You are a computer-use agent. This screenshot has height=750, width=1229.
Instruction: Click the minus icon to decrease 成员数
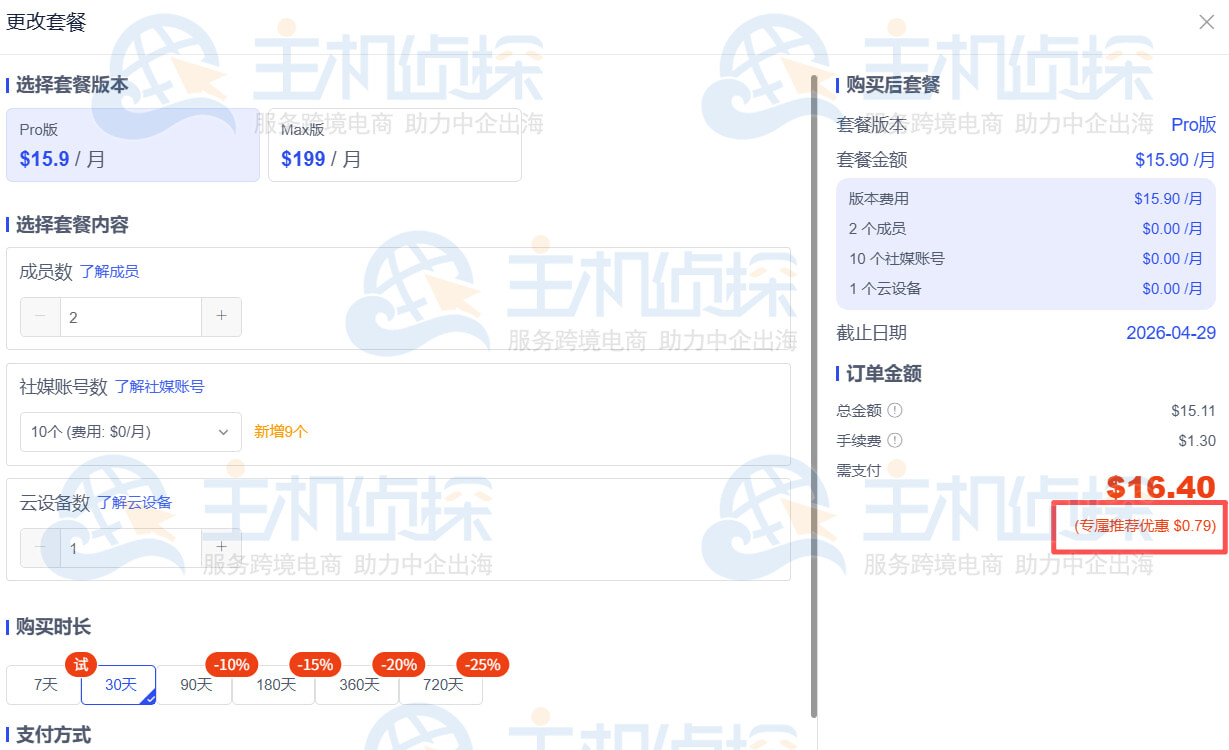pos(40,316)
